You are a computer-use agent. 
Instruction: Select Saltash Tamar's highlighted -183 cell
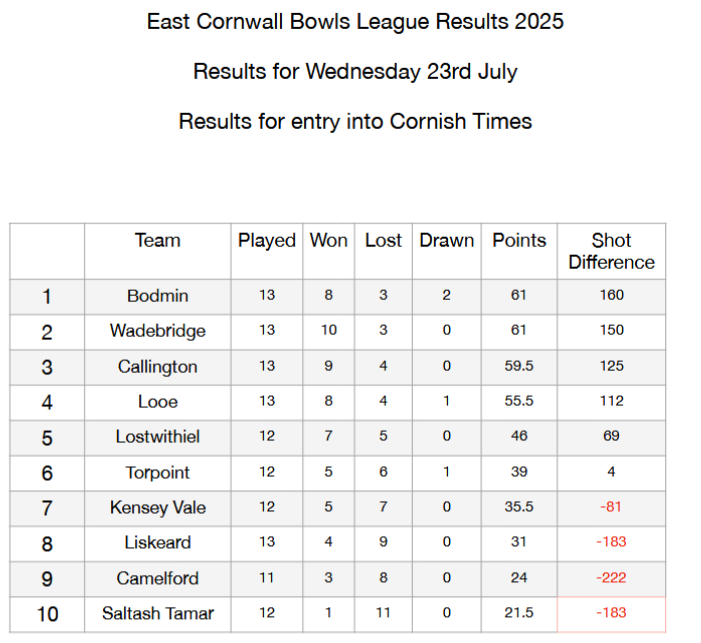pos(611,614)
